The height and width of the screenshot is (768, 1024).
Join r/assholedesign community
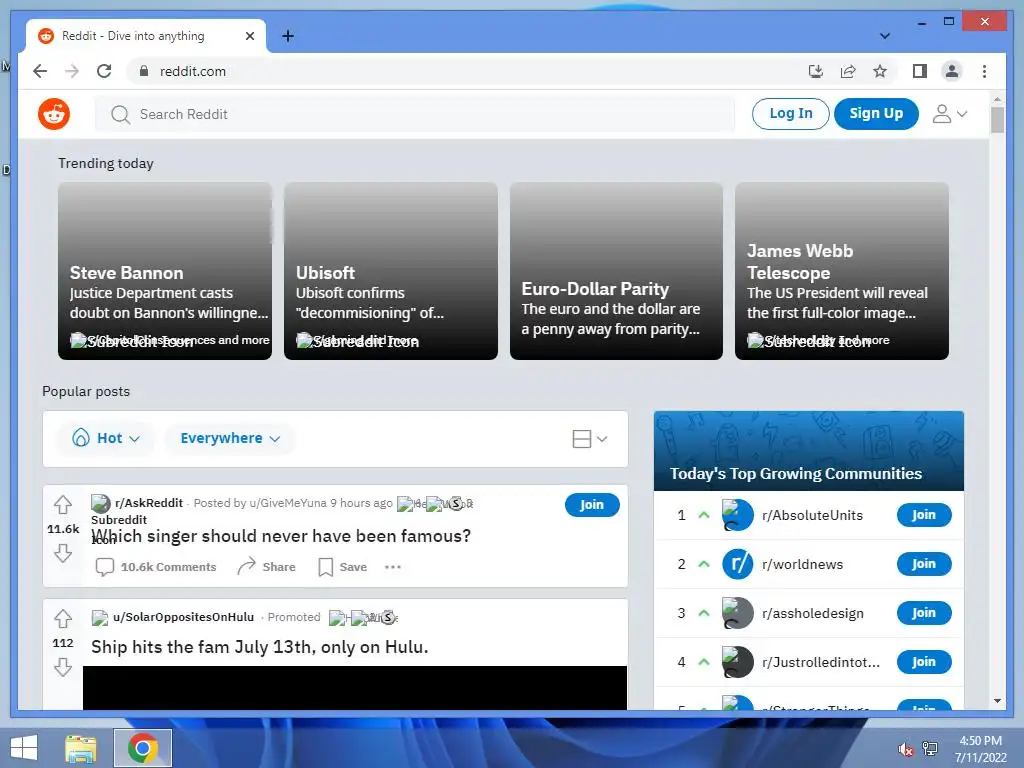tap(923, 613)
